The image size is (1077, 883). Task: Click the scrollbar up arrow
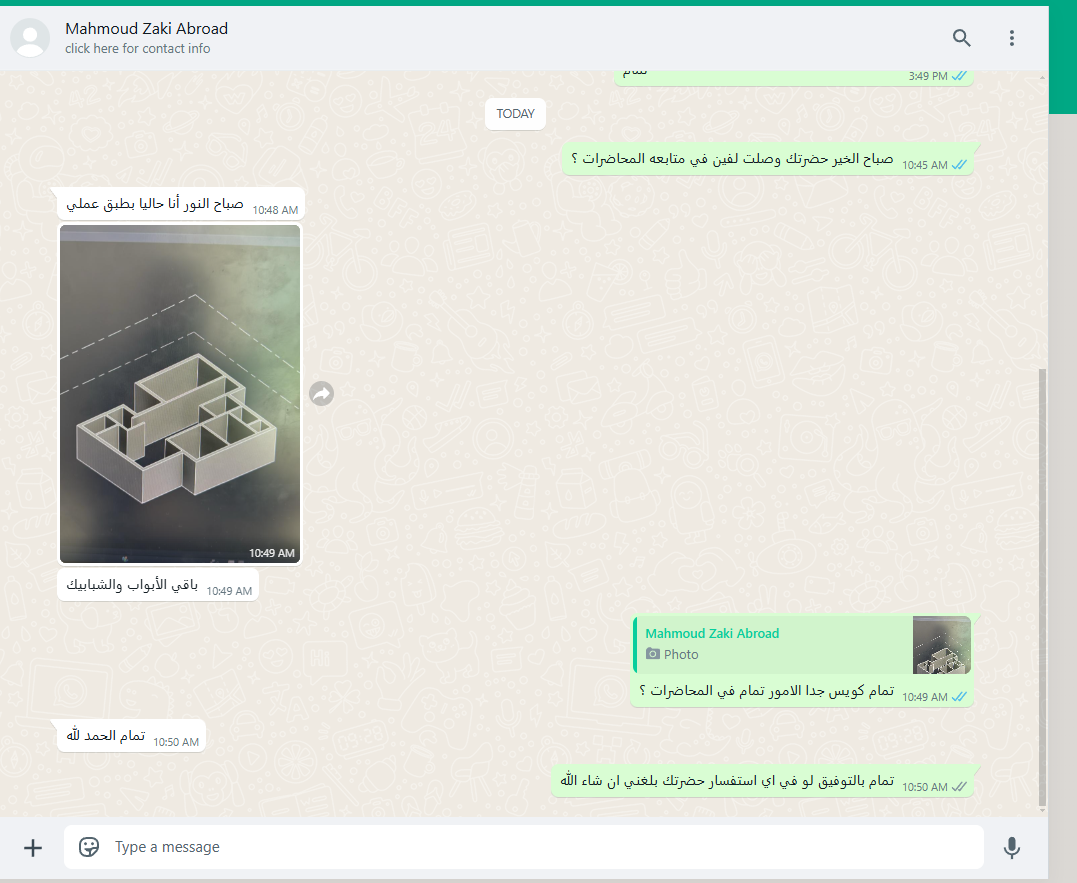click(1042, 77)
